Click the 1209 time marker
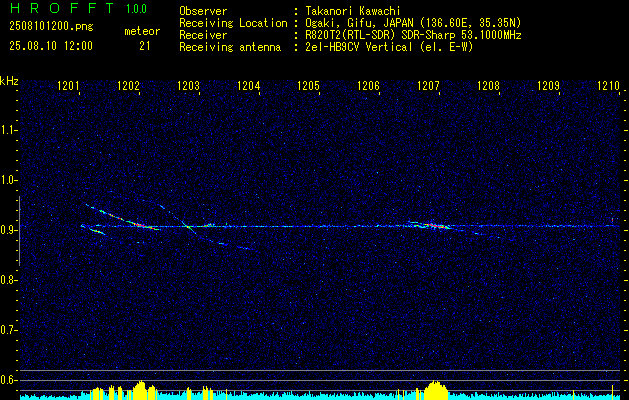The width and height of the screenshot is (629, 400). pyautogui.click(x=548, y=85)
